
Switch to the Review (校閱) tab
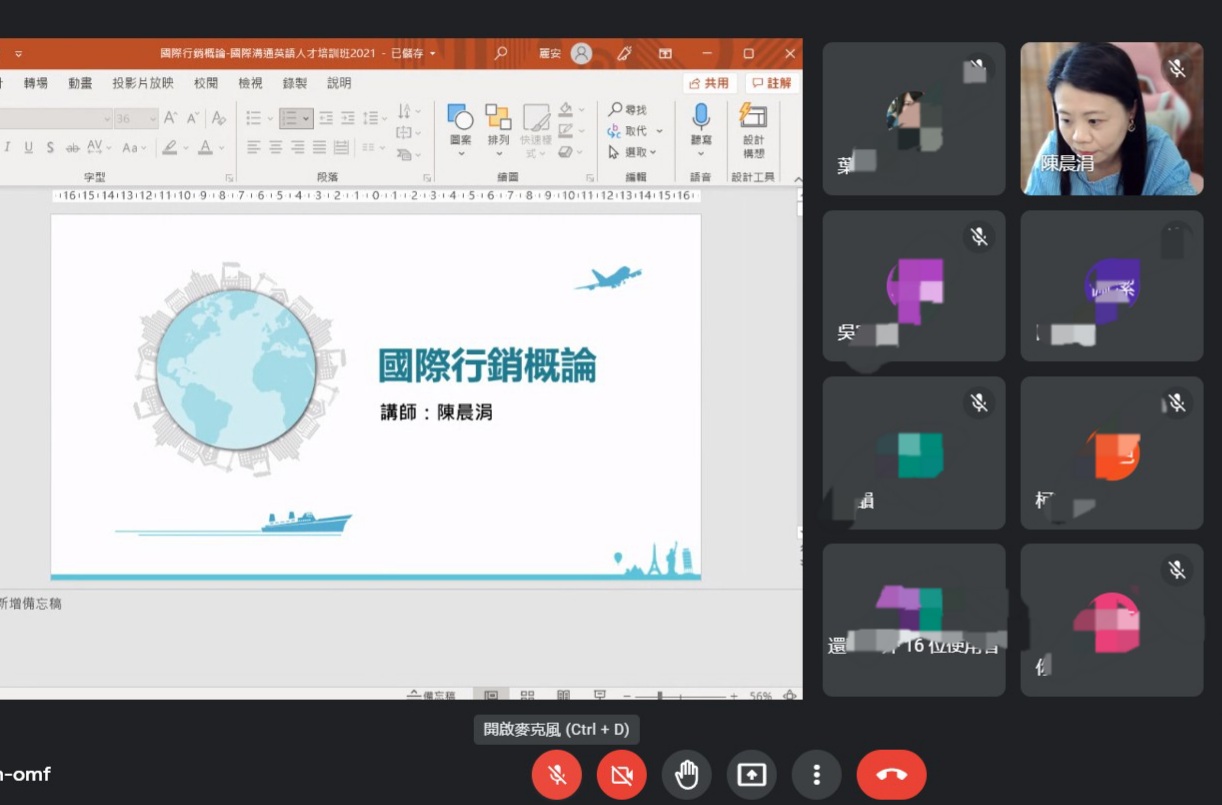(206, 83)
